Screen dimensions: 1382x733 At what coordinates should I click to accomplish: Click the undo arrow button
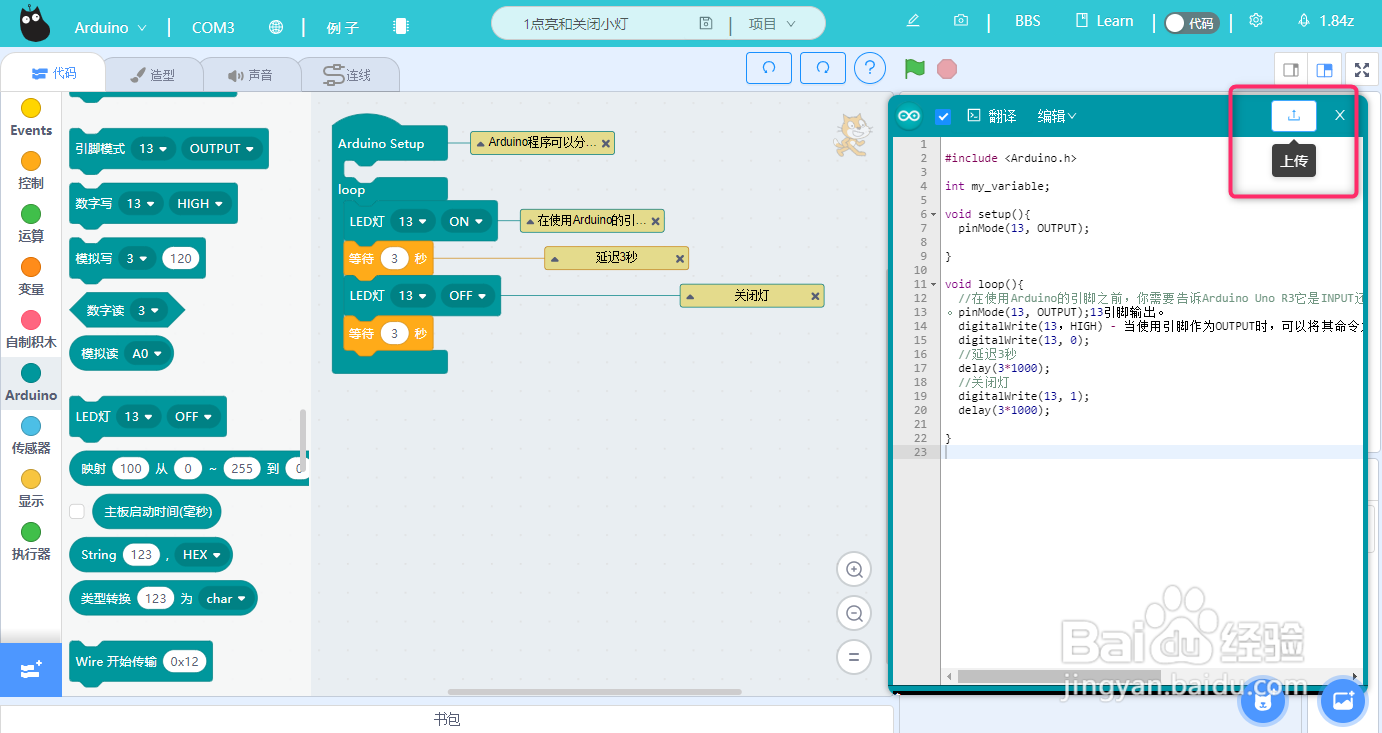coord(769,68)
